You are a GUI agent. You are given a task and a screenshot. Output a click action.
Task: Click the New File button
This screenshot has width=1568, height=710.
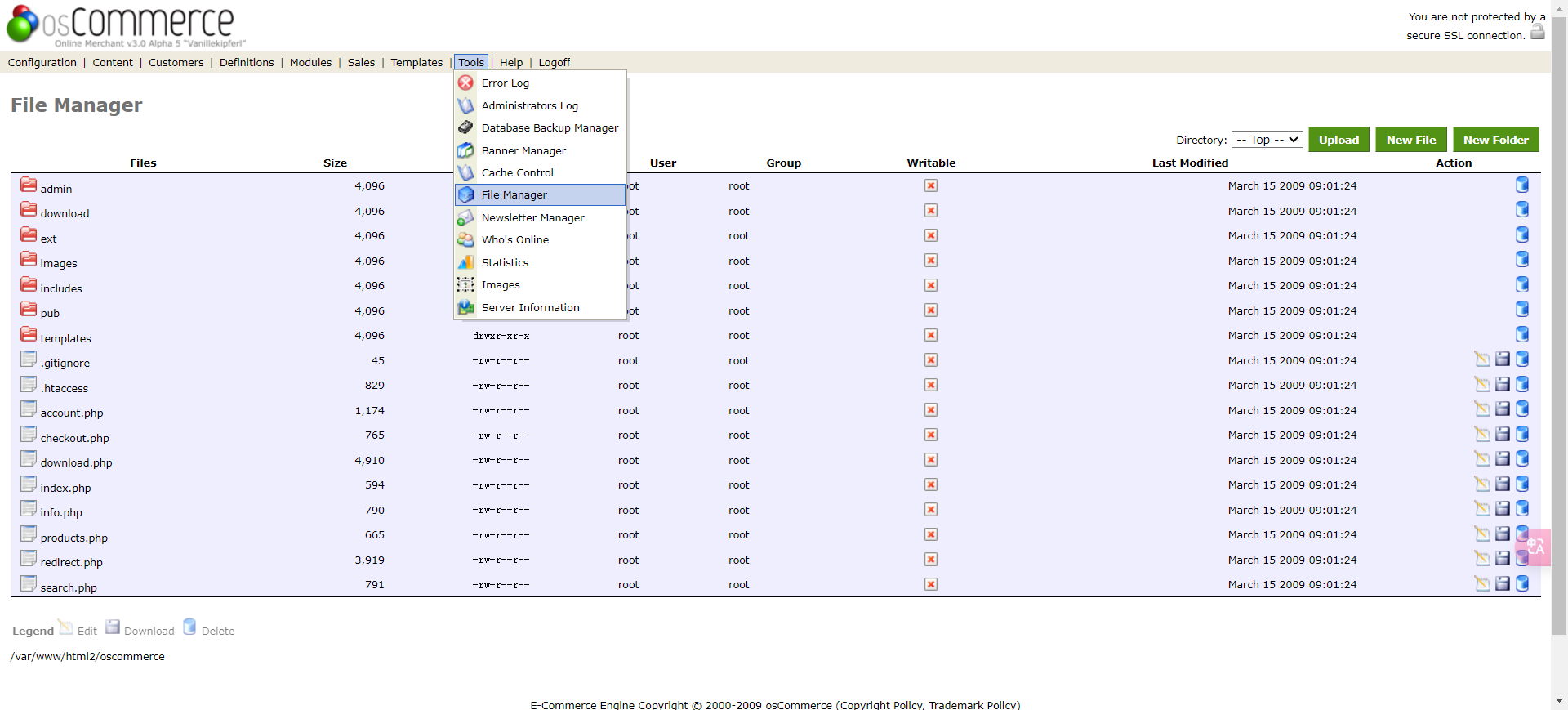pyautogui.click(x=1411, y=140)
